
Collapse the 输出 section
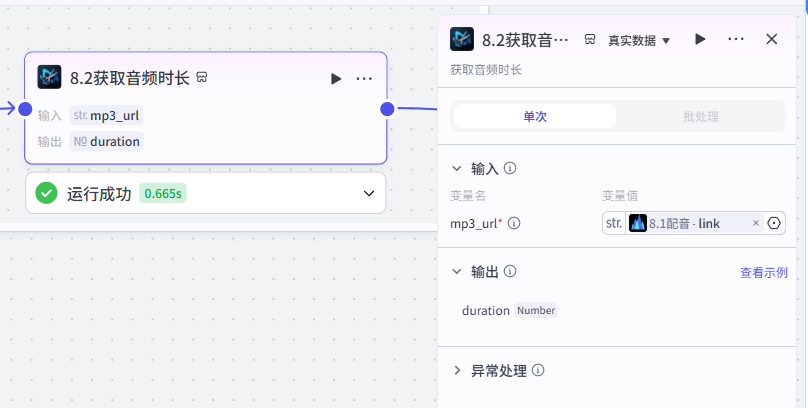pos(457,271)
